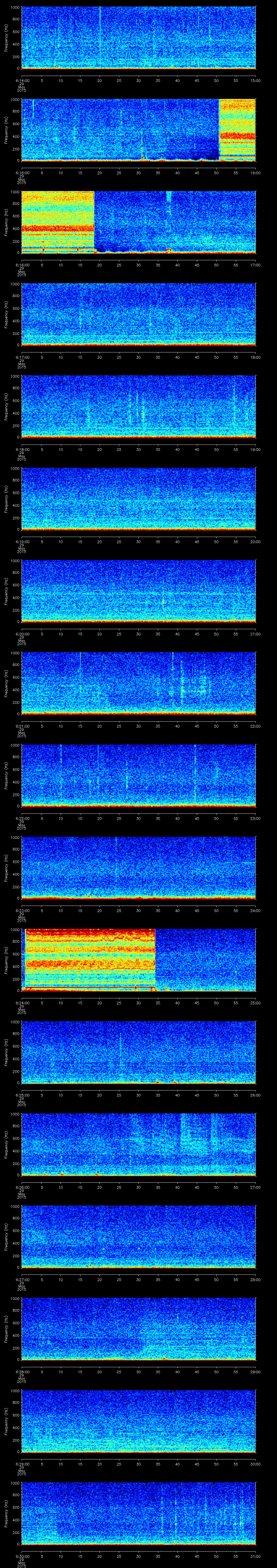Image resolution: width=277 pixels, height=1568 pixels.
Task: Select the spectrogram panel starting at 6:17:00
Action: pos(139,315)
